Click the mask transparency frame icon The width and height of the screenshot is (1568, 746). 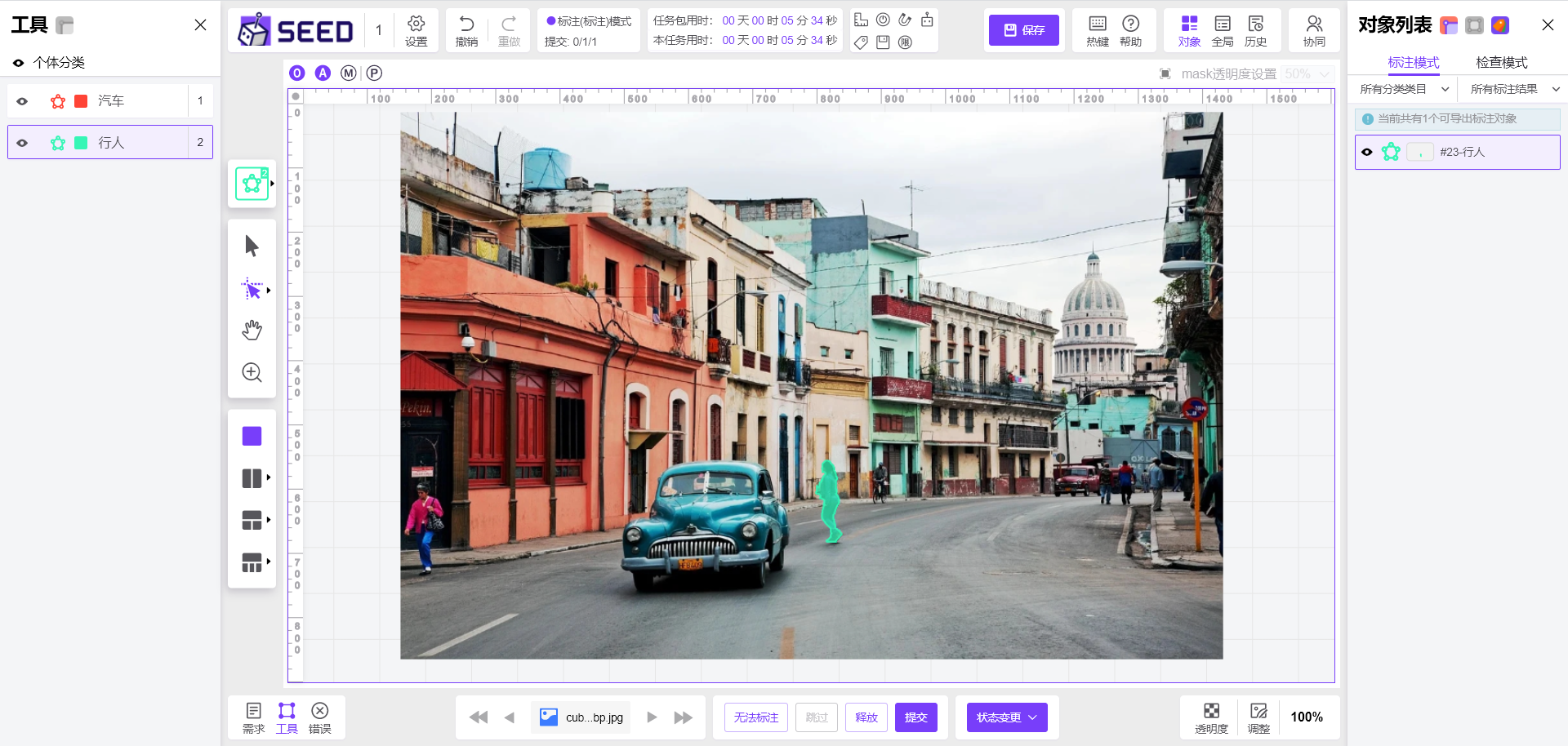tap(1165, 74)
